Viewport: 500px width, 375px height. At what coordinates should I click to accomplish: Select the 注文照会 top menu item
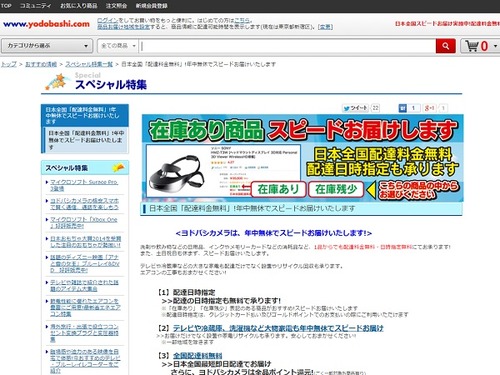click(x=116, y=6)
